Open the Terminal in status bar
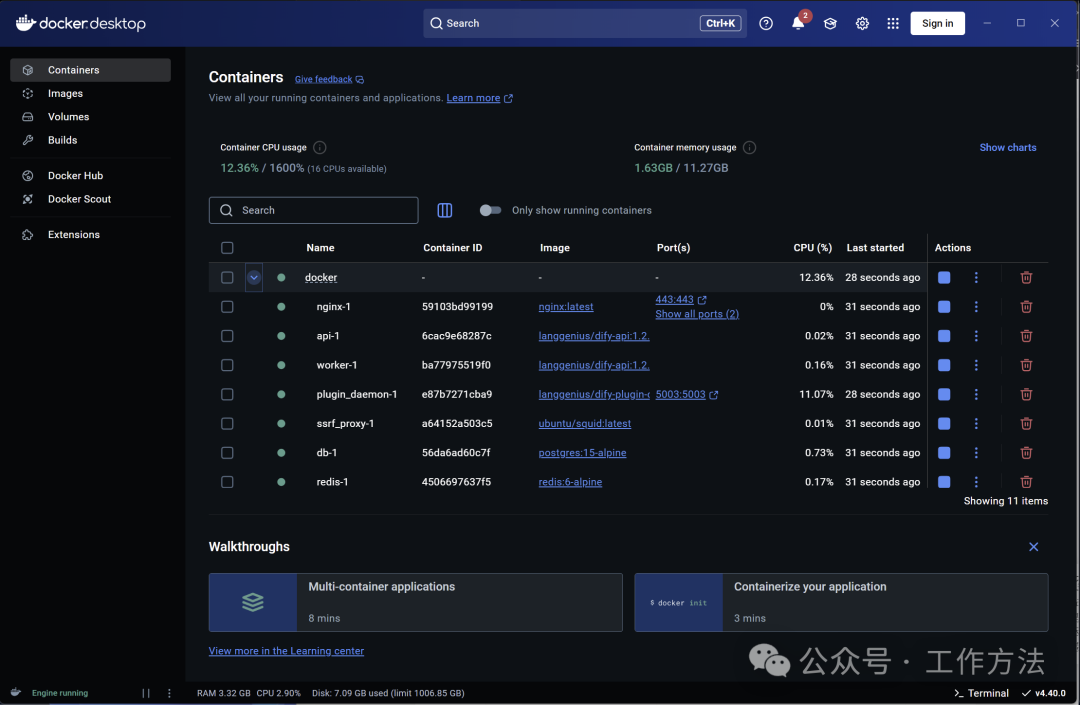This screenshot has width=1080, height=705. coord(981,693)
